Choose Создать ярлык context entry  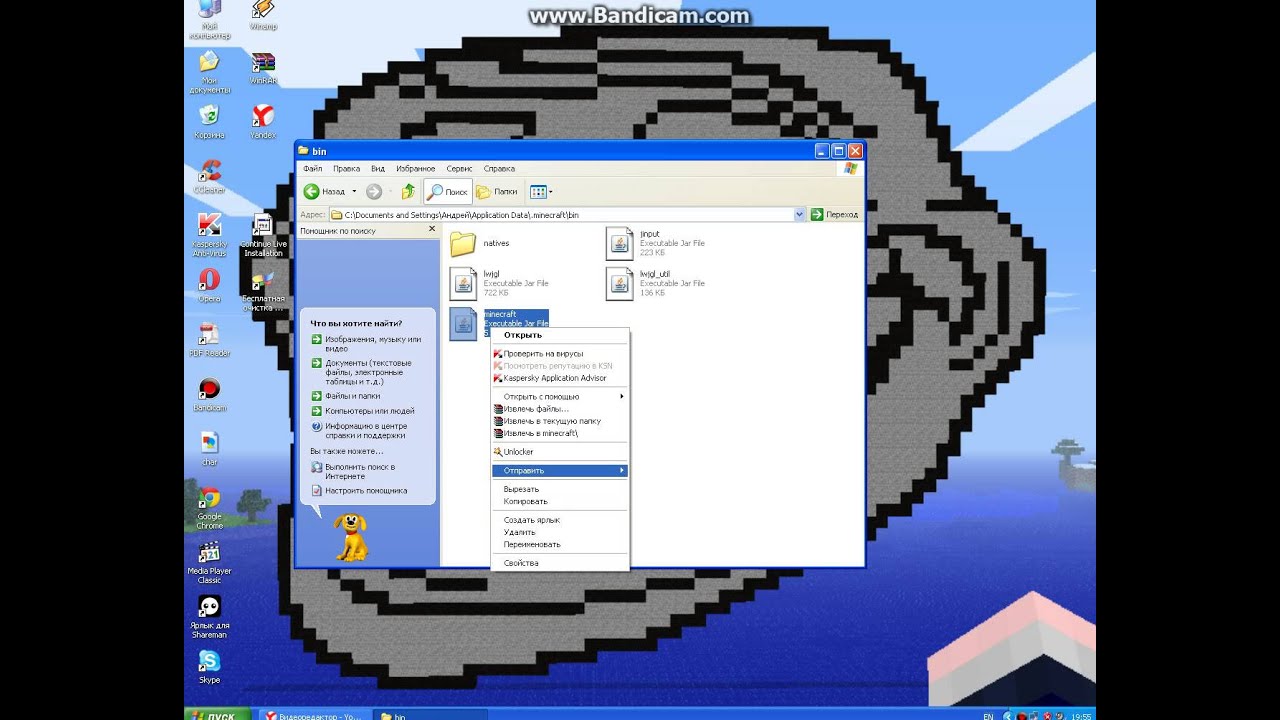coord(560,520)
